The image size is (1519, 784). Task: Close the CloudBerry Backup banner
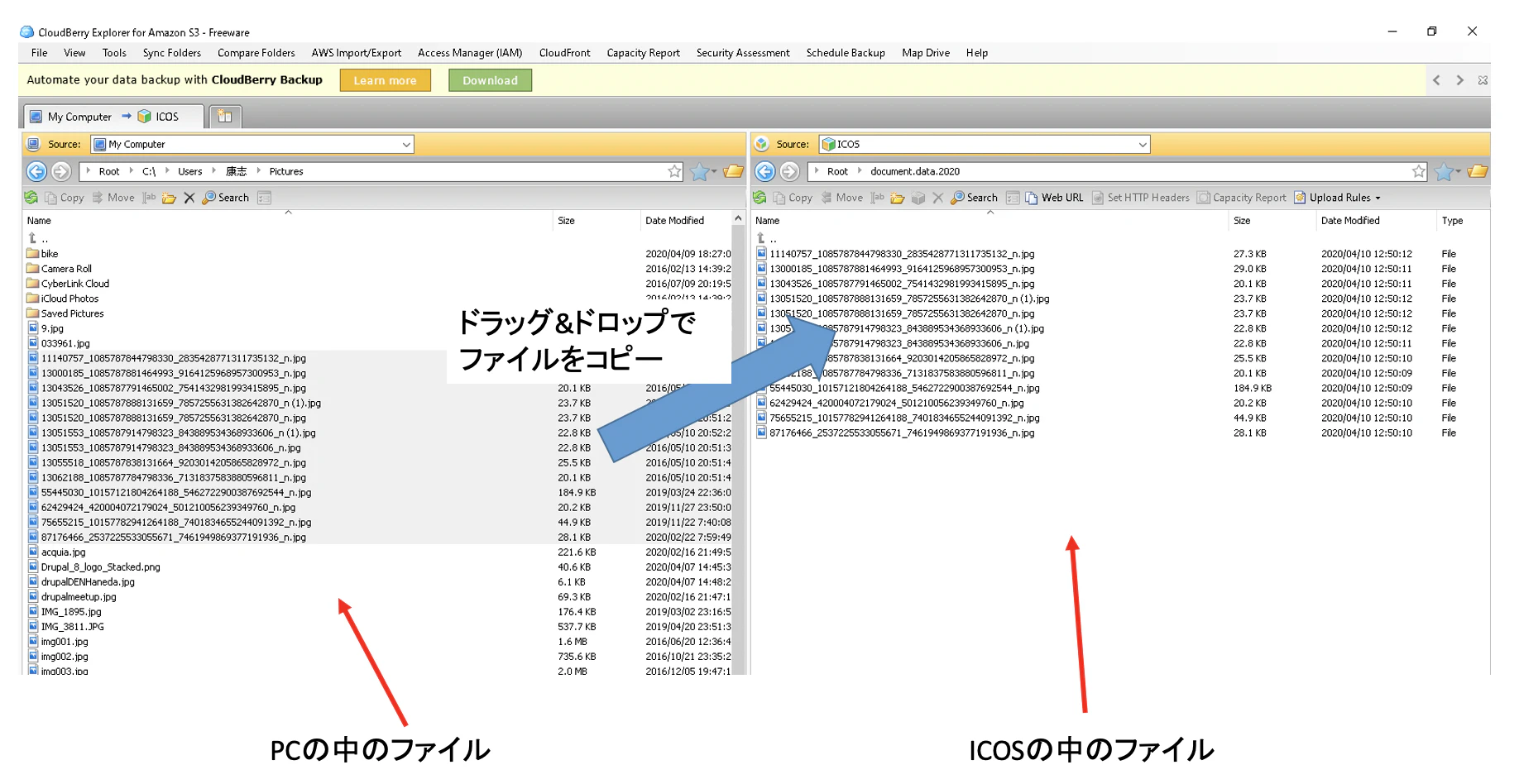point(1483,80)
